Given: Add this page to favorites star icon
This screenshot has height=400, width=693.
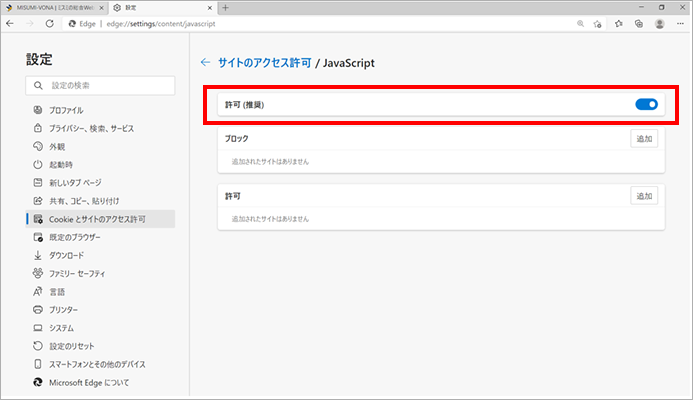Looking at the screenshot, I should (x=597, y=24).
